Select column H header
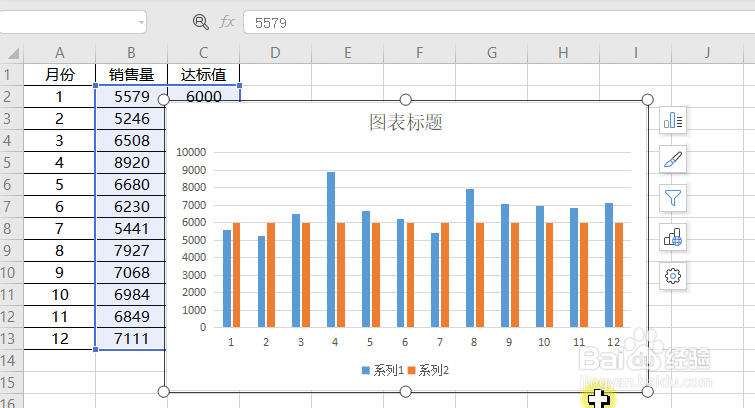Viewport: 755px width, 408px height. (x=563, y=53)
